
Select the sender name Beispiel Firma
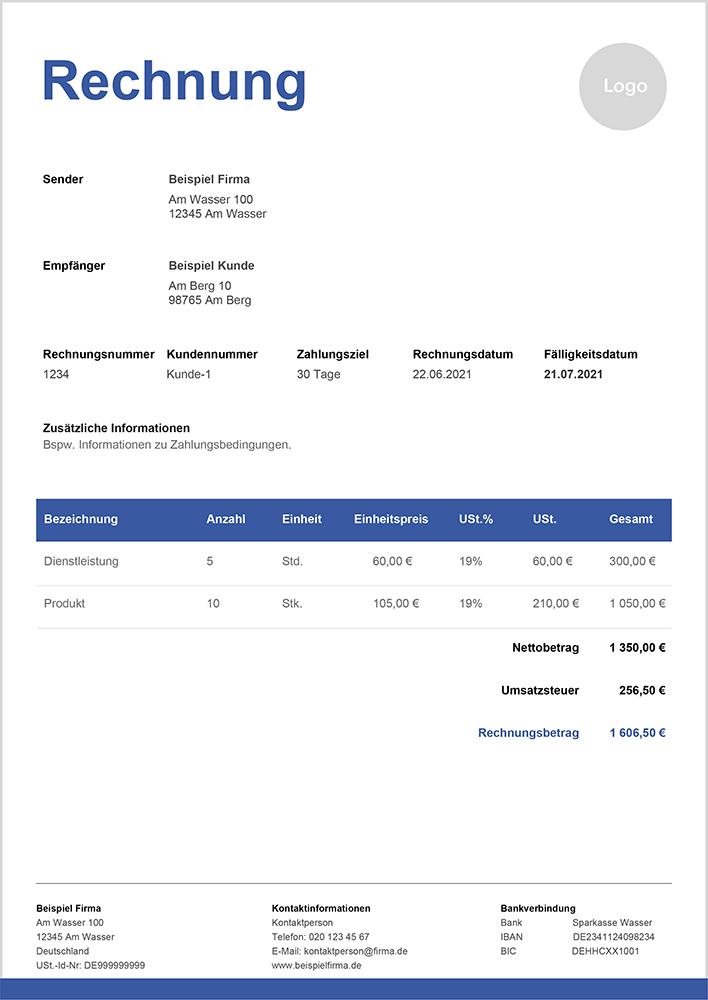(209, 180)
